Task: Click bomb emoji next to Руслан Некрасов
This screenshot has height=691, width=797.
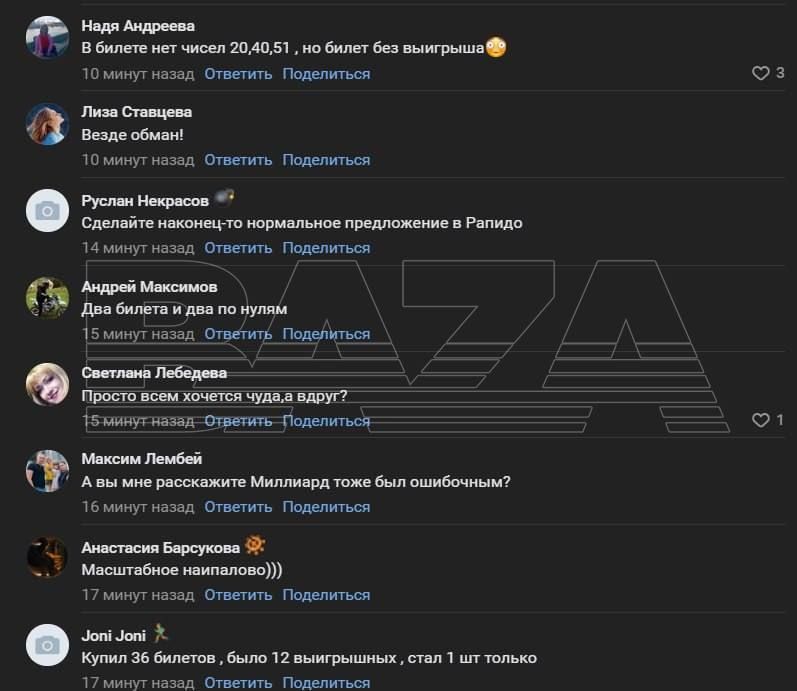Action: coord(225,197)
